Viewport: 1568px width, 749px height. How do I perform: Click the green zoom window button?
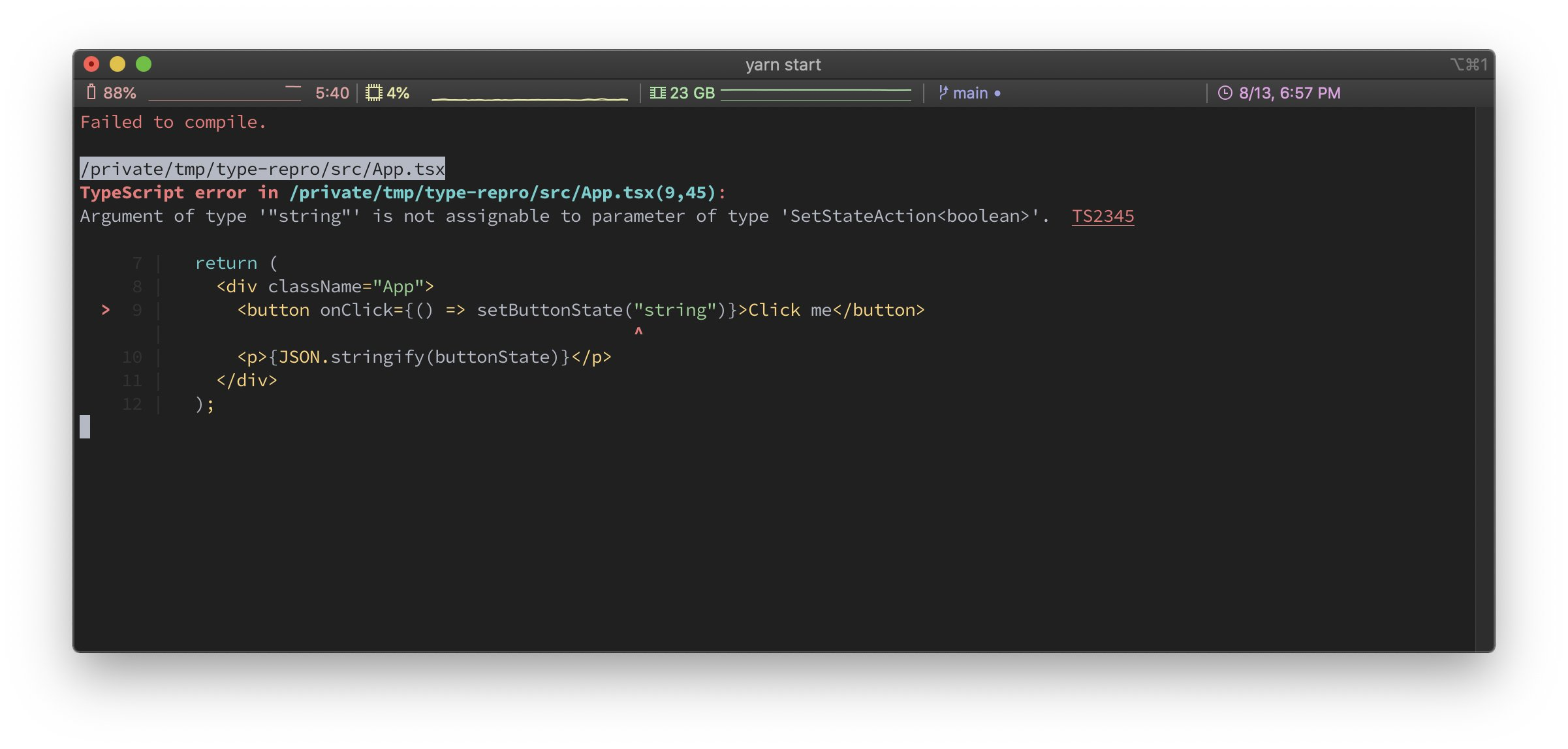tap(144, 64)
